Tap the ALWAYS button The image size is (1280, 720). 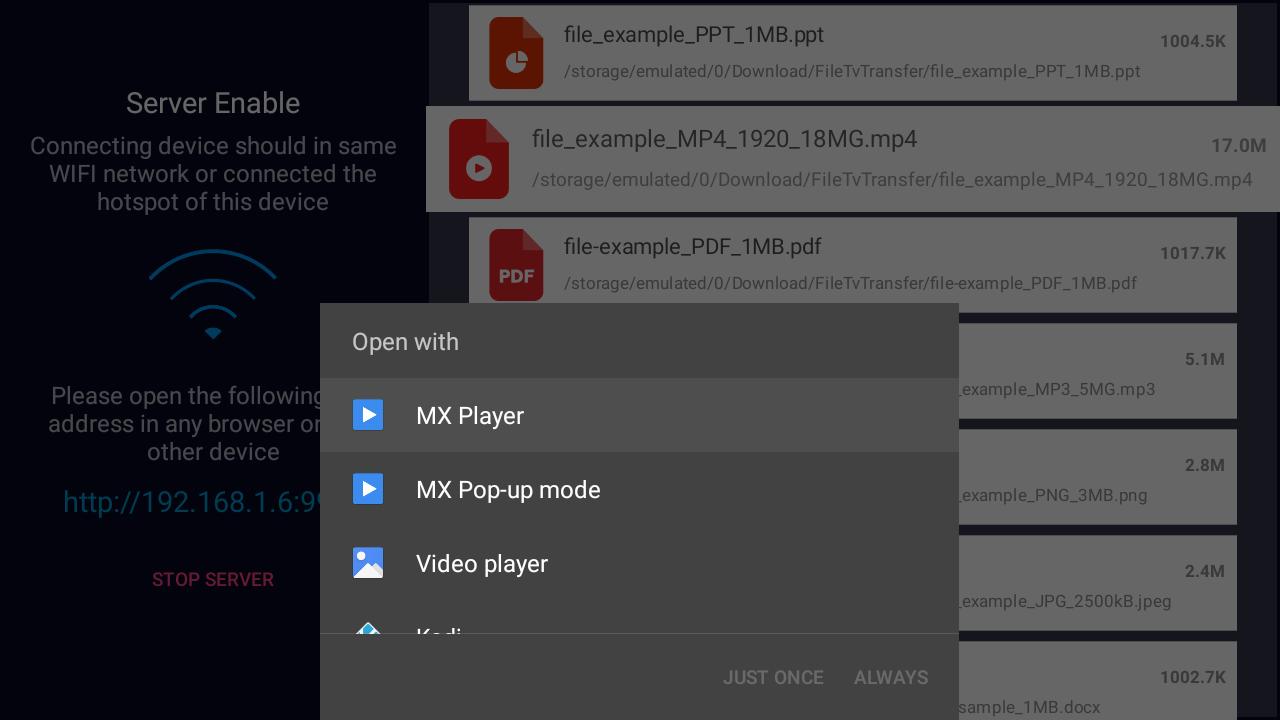(891, 677)
